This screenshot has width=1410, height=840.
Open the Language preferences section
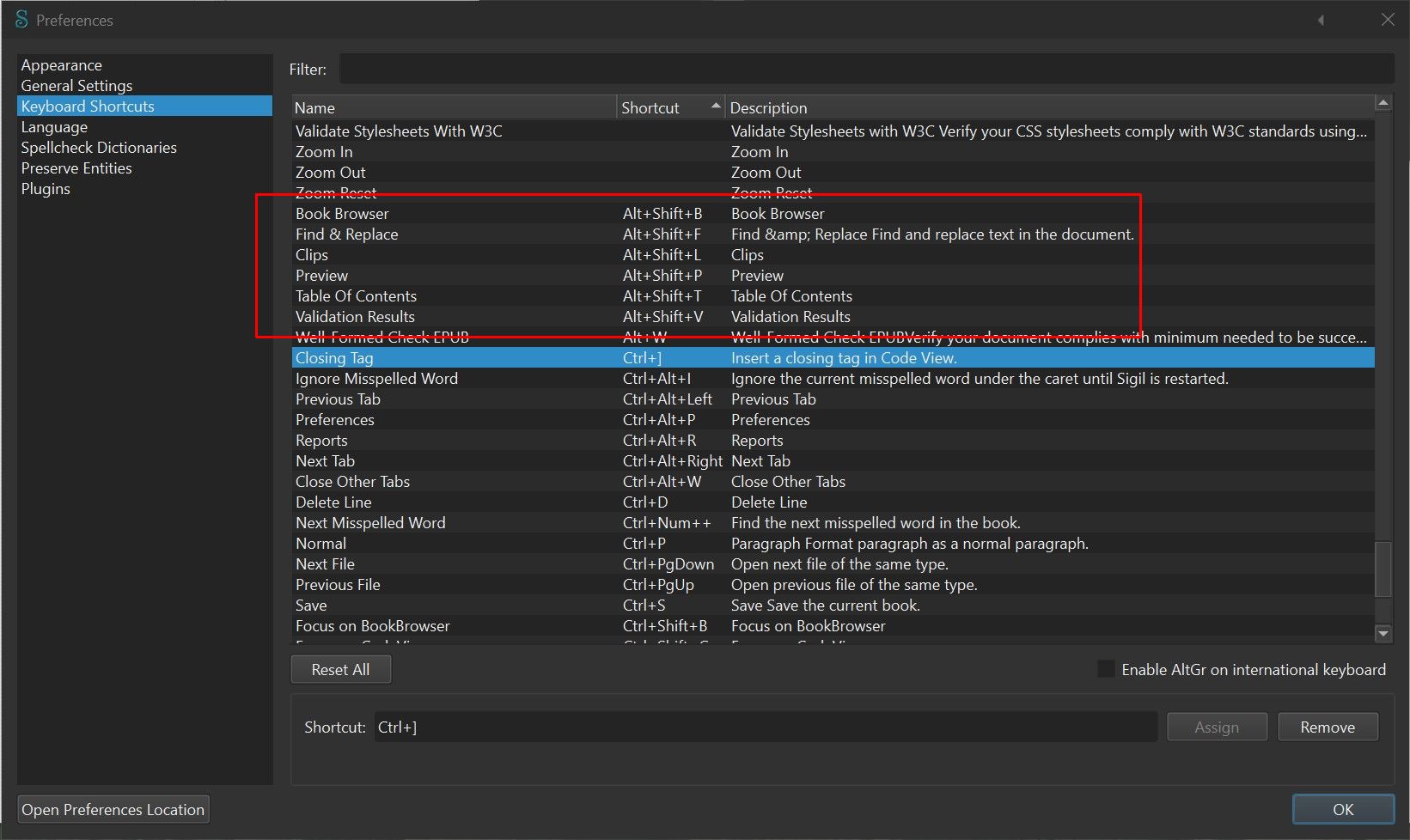54,127
